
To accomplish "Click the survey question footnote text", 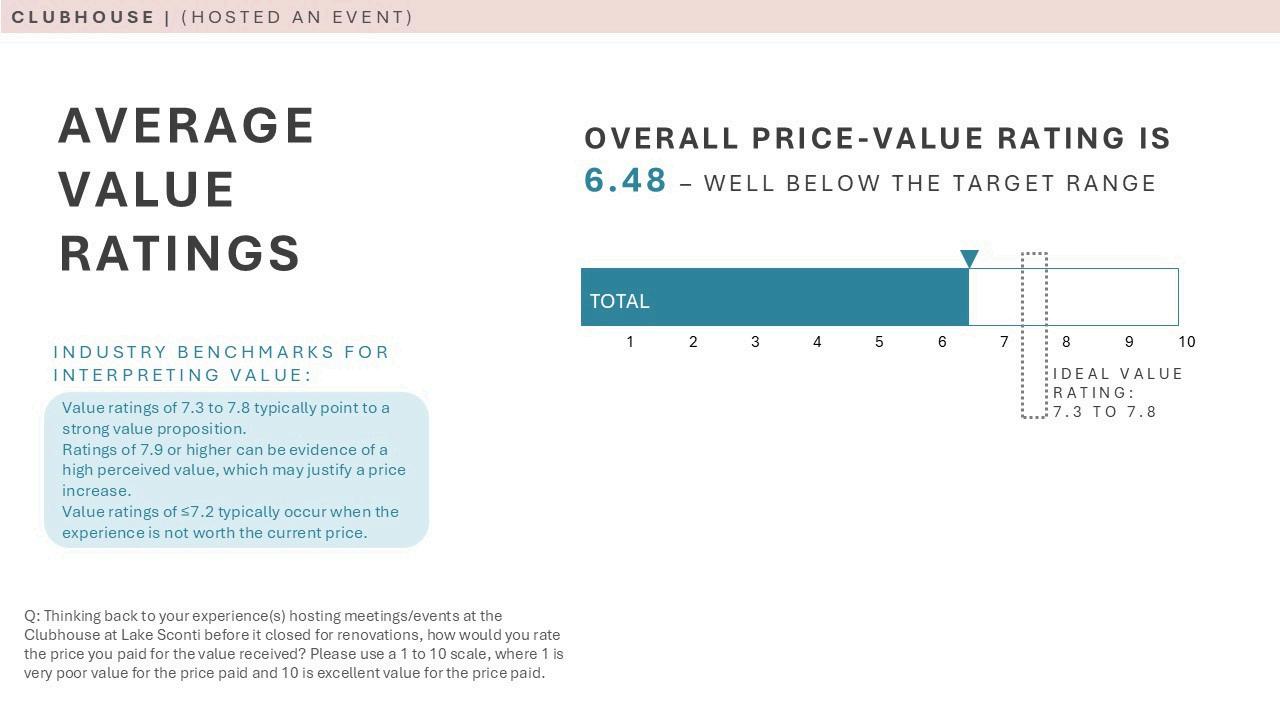I will 294,644.
